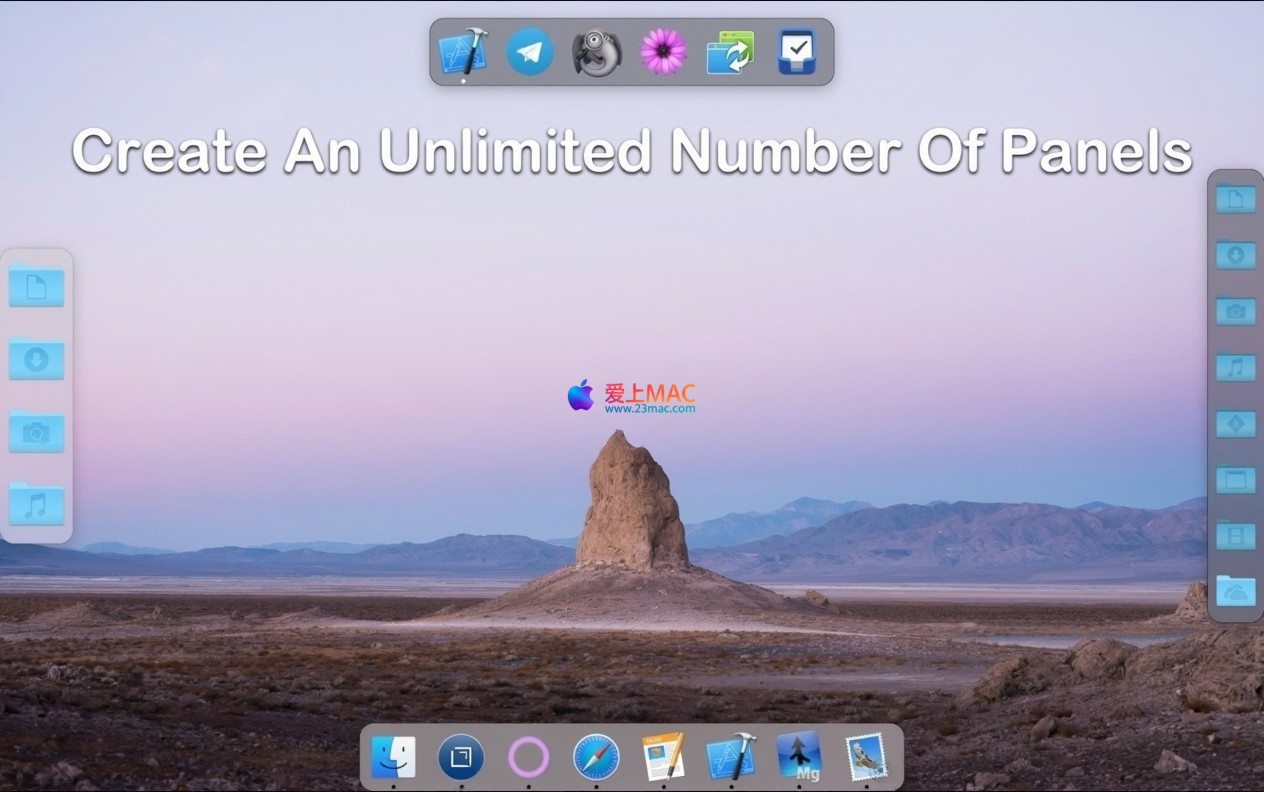Click the Mg arrow app icon
This screenshot has width=1264, height=792.
pyautogui.click(x=799, y=756)
